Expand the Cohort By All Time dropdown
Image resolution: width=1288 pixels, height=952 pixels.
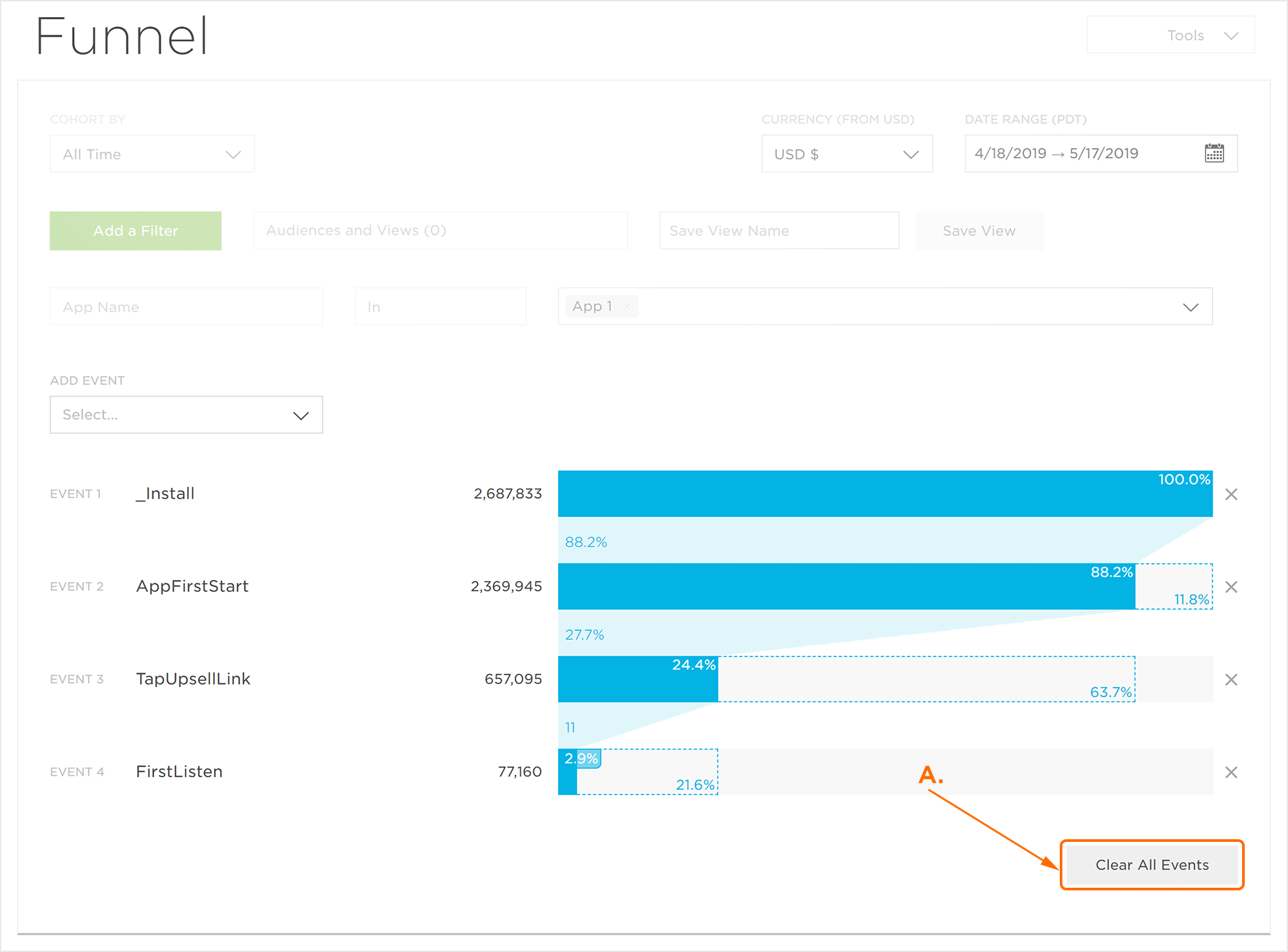click(x=152, y=154)
